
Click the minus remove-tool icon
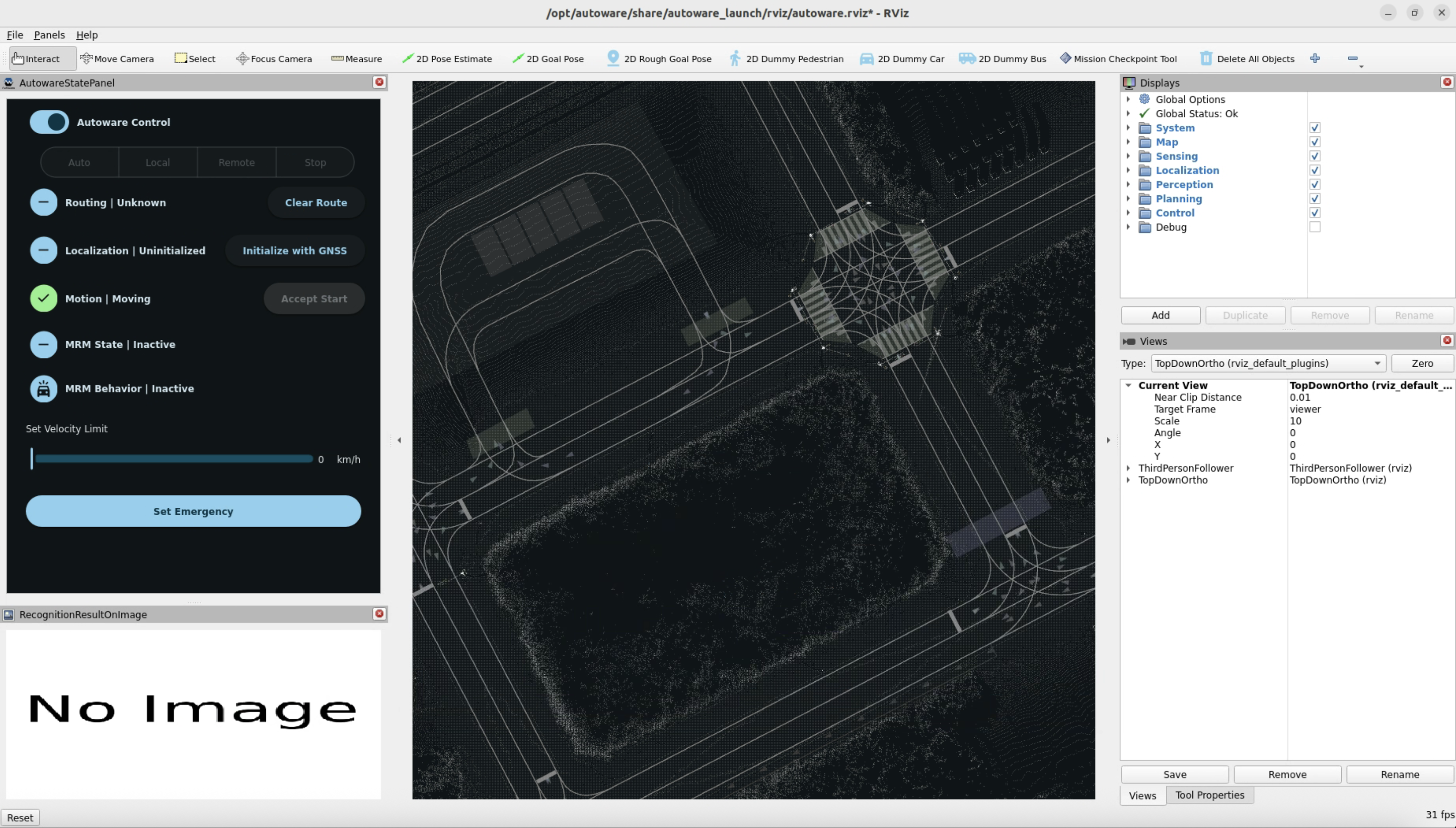point(1353,58)
